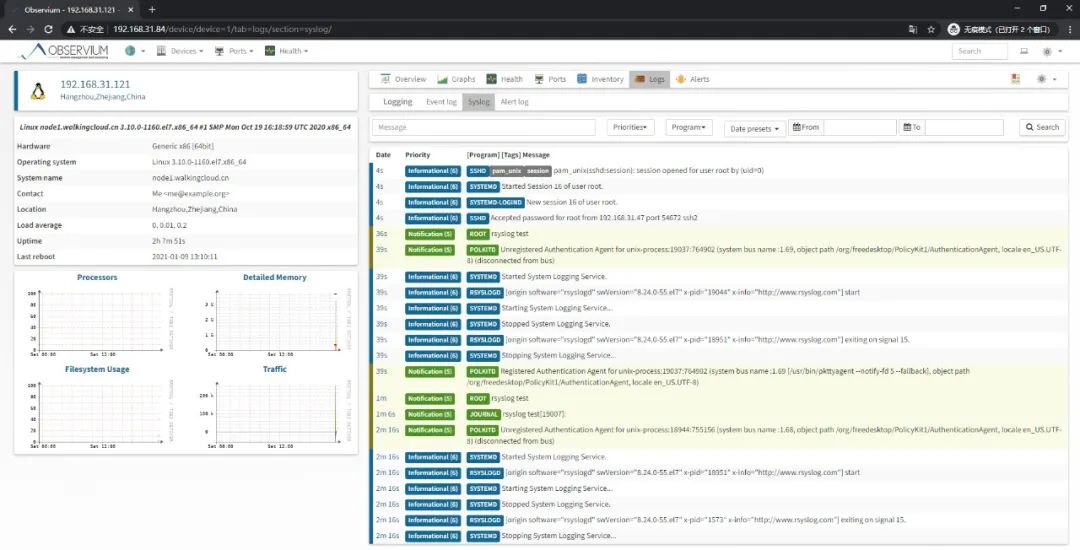
Task: Click the red-yellow icon at device tabs' right
Action: click(1015, 79)
